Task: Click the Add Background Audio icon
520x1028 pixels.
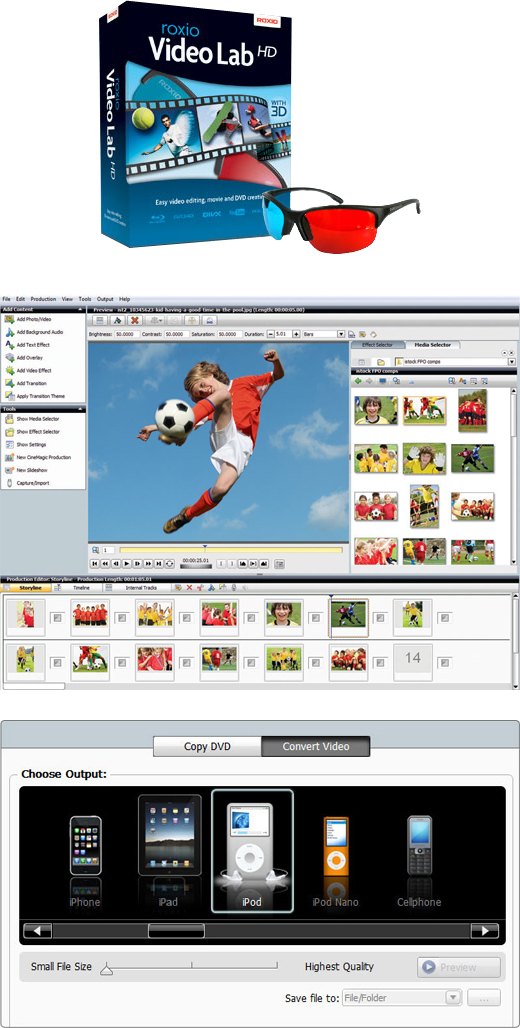Action: (9, 332)
